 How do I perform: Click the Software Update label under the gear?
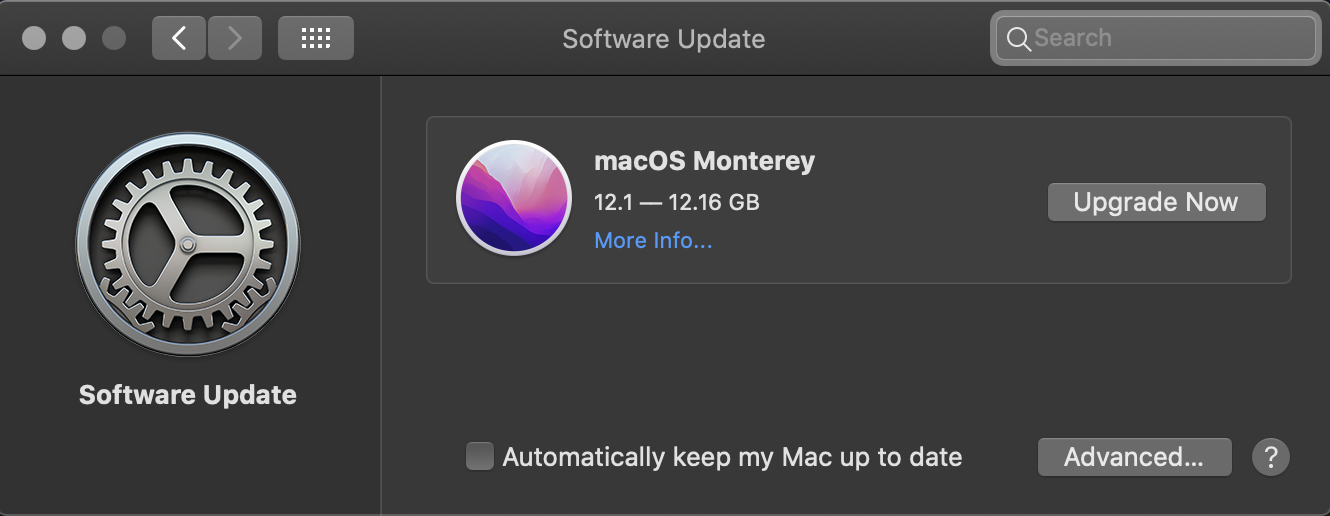(x=188, y=395)
